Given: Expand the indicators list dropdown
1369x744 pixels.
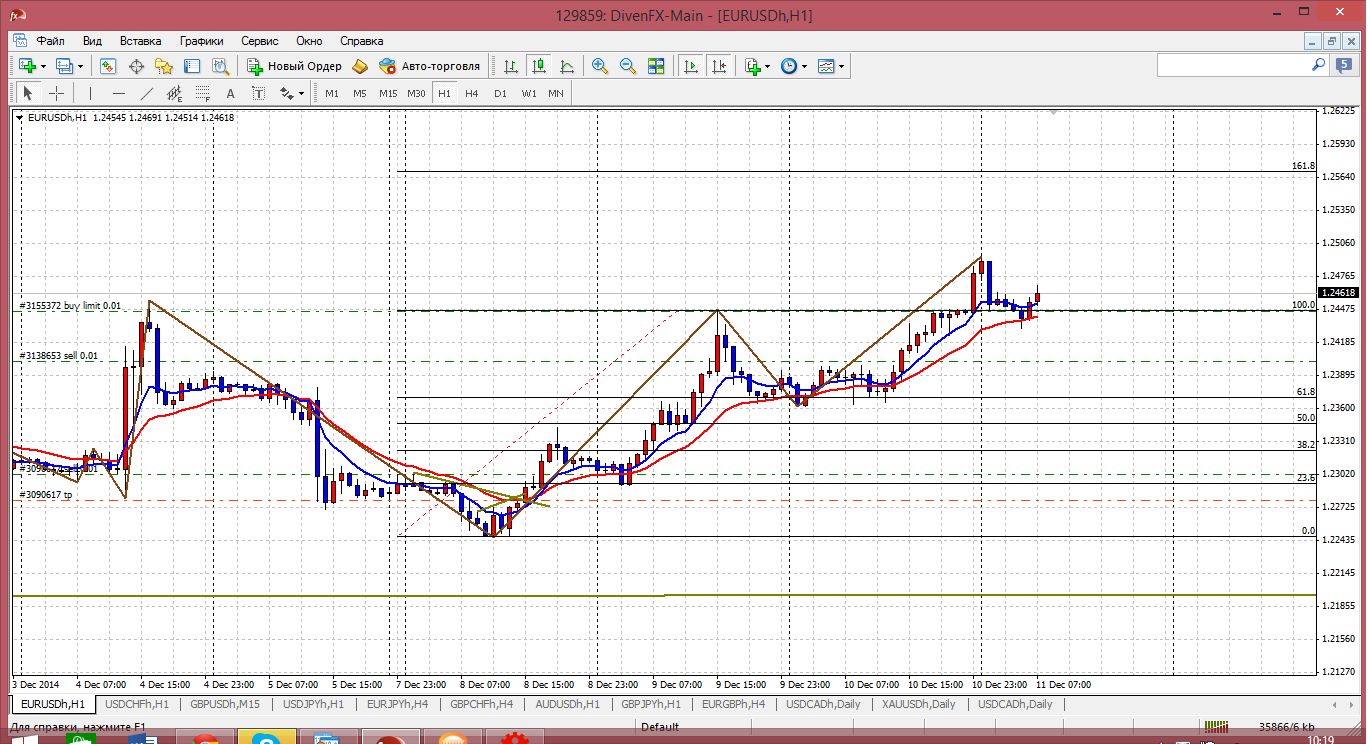Looking at the screenshot, I should [767, 66].
